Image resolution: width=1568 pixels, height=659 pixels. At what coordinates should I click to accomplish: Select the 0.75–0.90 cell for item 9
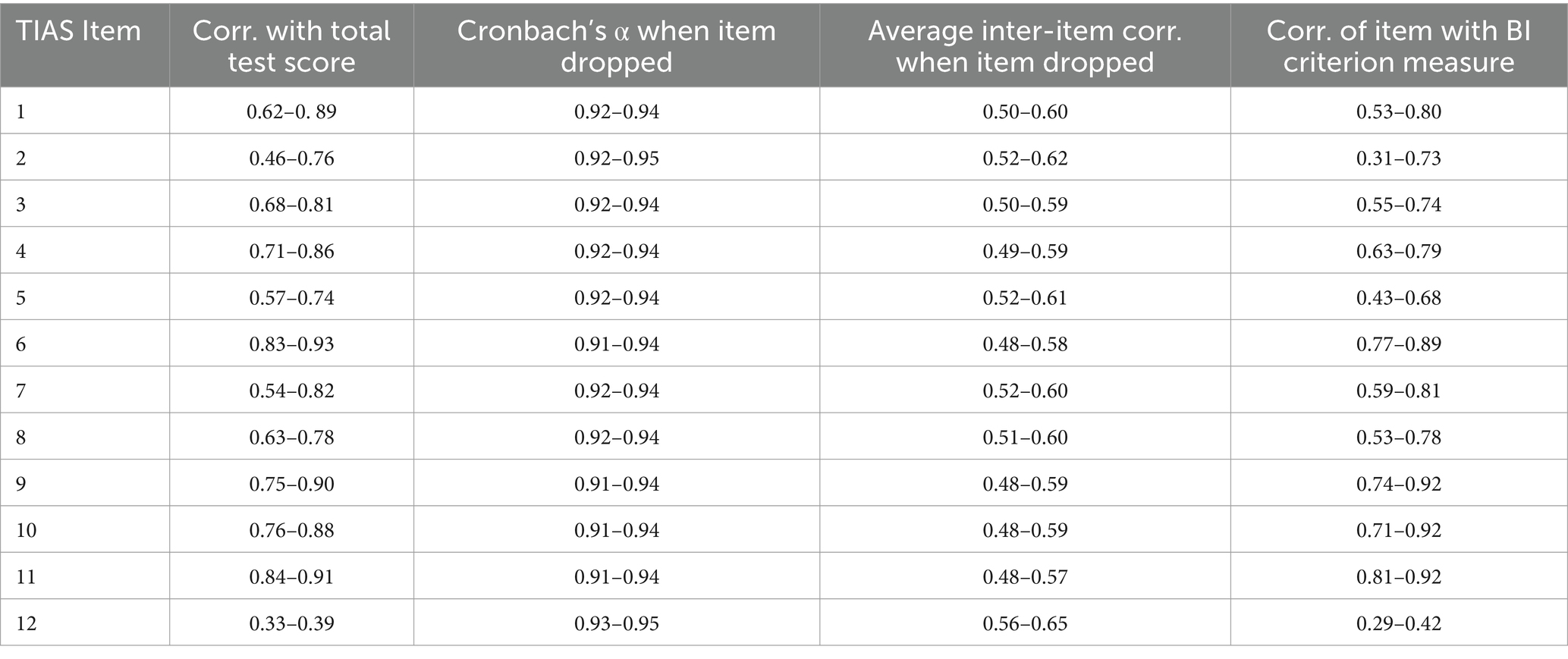coord(291,484)
